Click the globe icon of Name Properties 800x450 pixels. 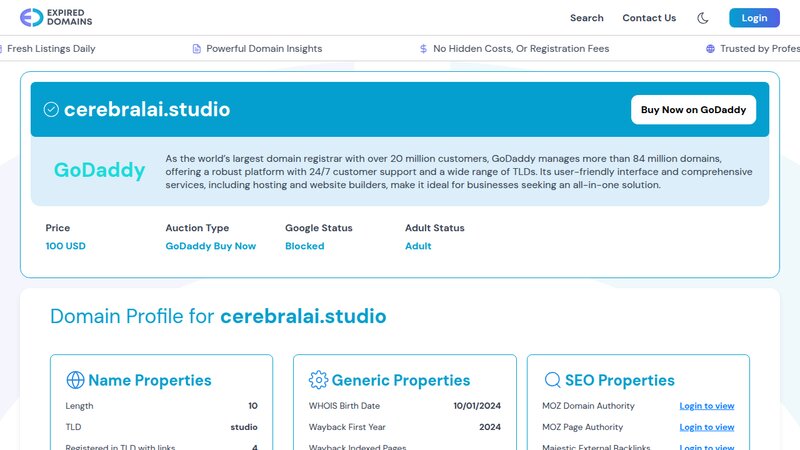[76, 380]
